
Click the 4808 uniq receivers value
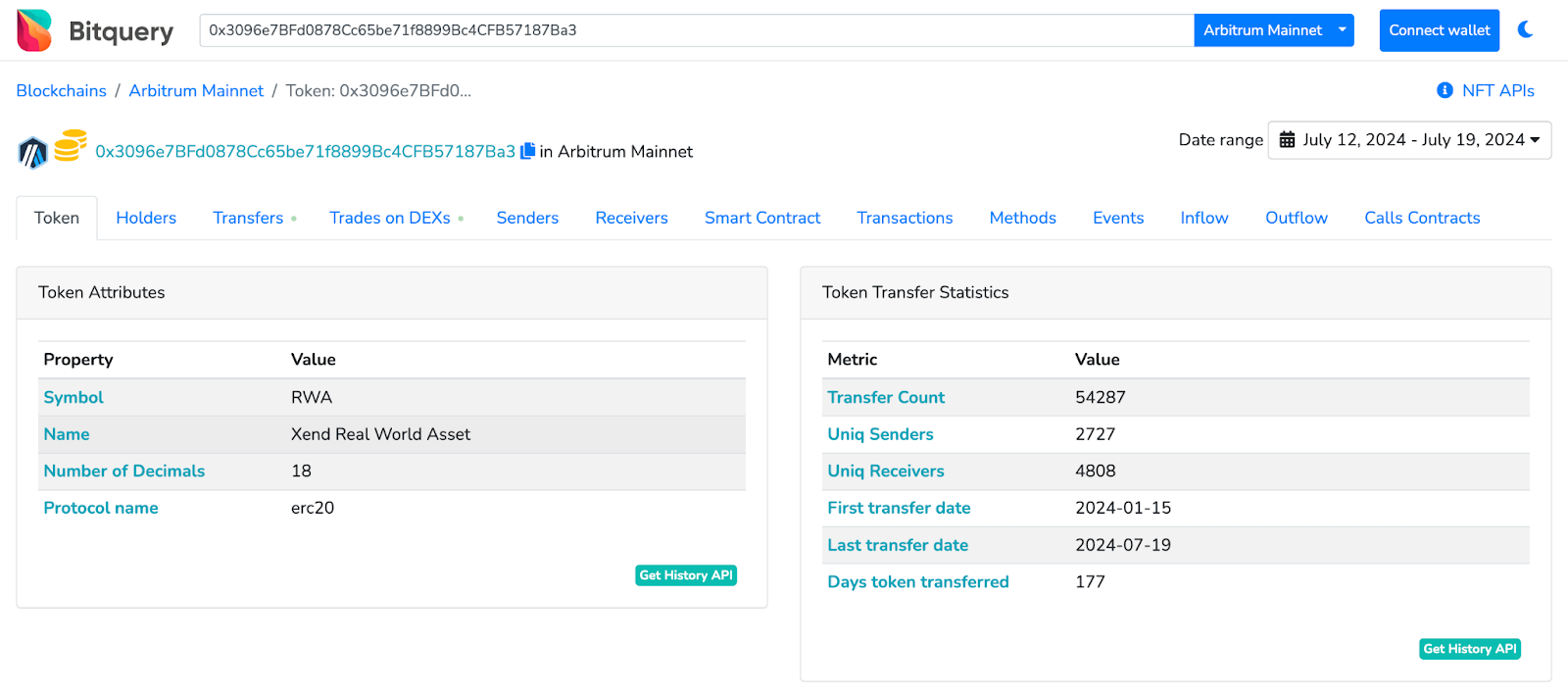1096,471
